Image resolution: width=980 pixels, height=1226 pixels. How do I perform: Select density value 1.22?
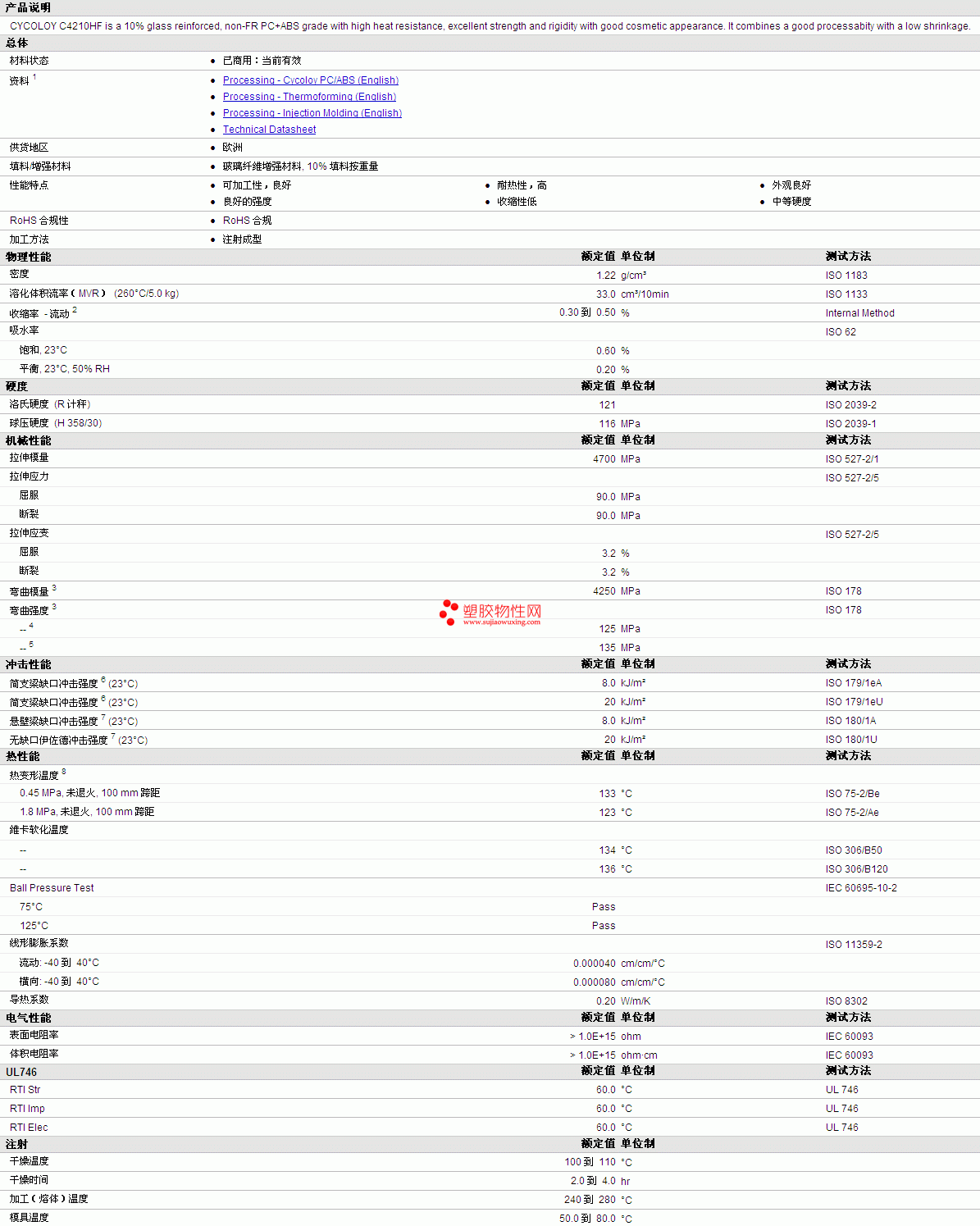606,276
